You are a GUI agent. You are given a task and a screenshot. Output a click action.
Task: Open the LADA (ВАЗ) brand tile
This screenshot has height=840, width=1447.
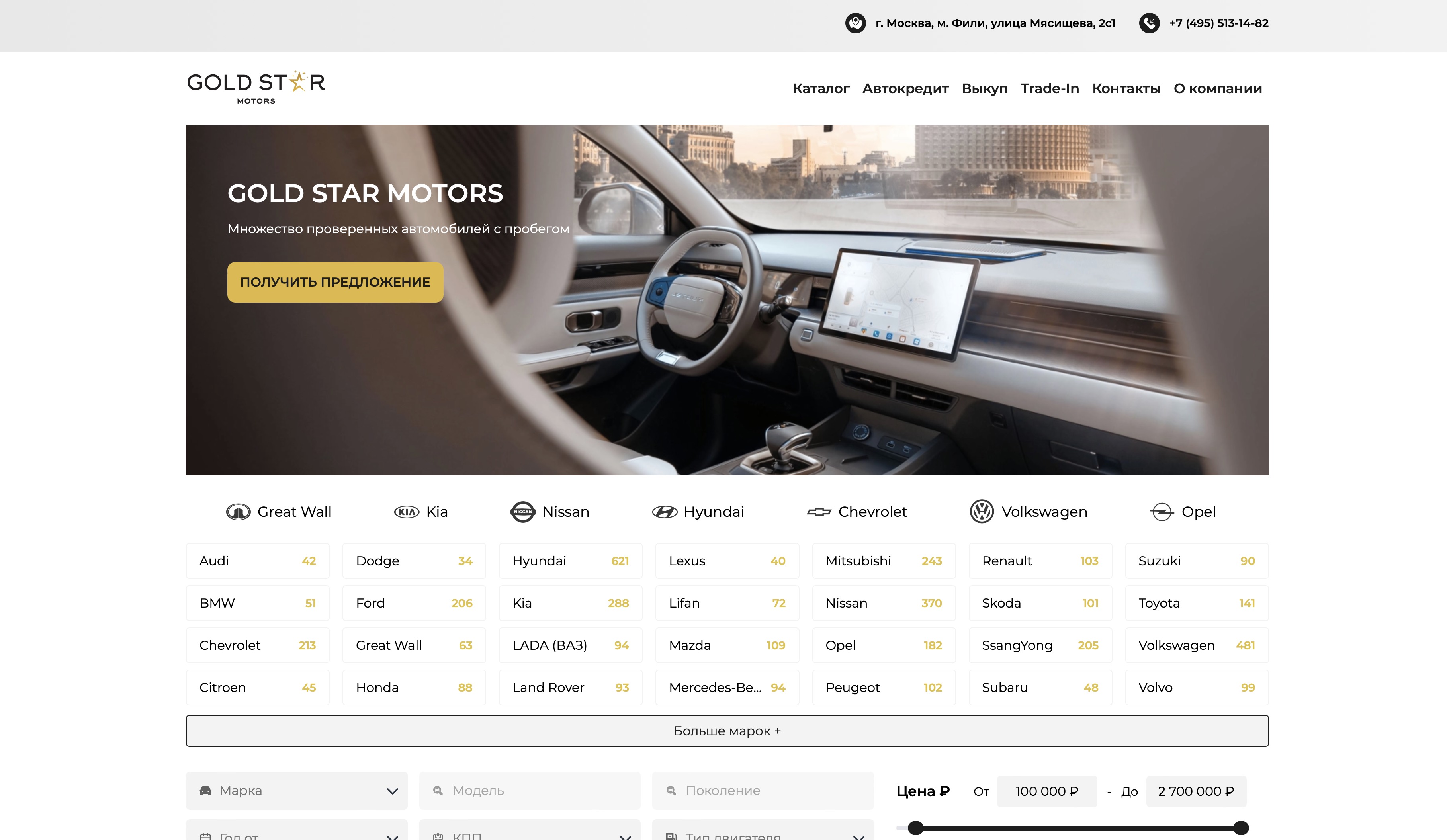coord(570,645)
